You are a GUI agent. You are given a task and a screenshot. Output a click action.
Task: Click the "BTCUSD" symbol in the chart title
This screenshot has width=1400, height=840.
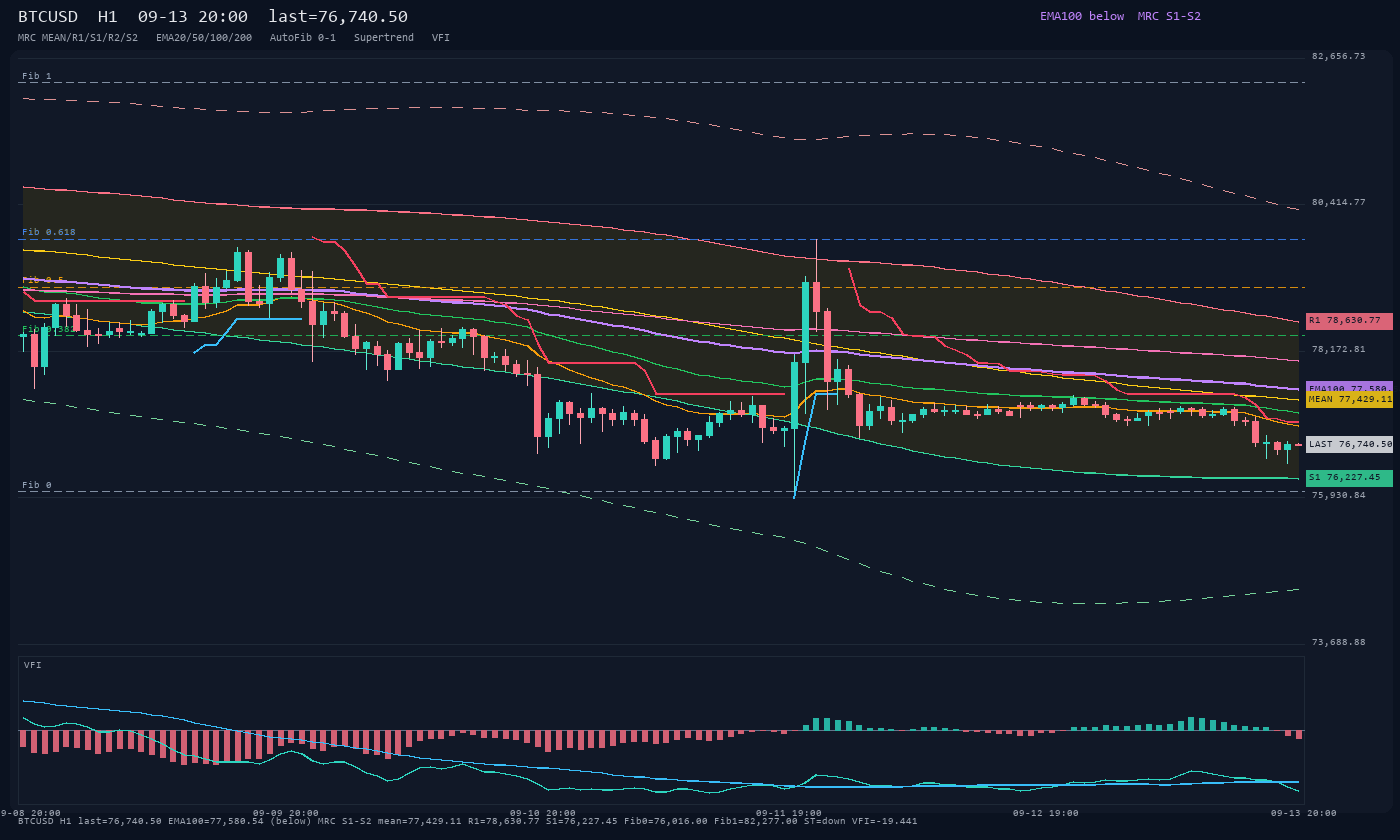48,16
